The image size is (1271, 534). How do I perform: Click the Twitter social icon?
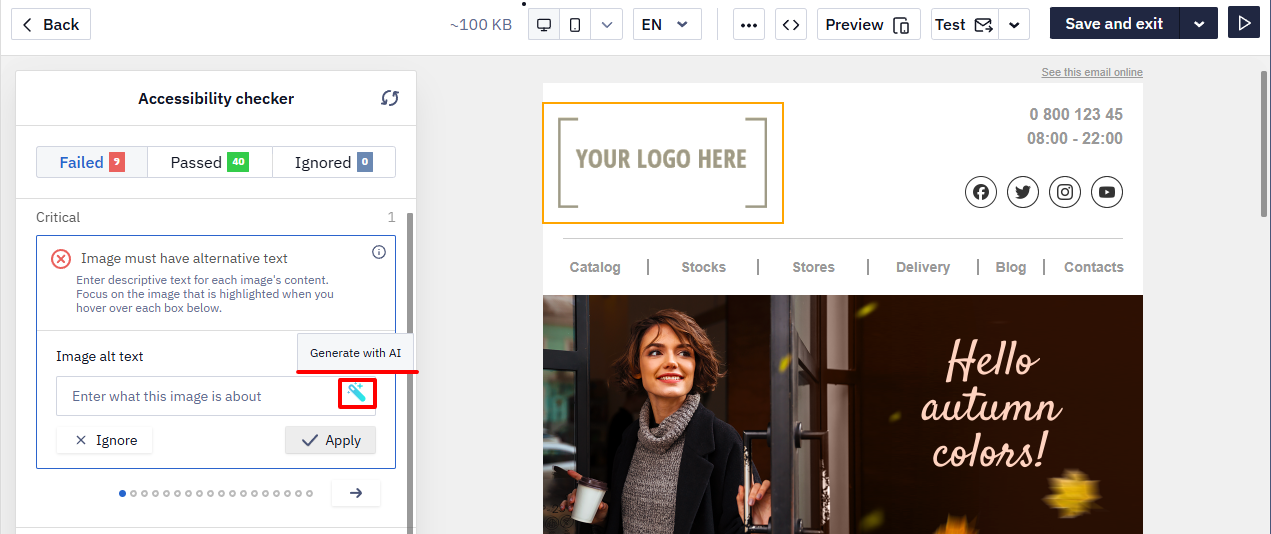coord(1023,192)
